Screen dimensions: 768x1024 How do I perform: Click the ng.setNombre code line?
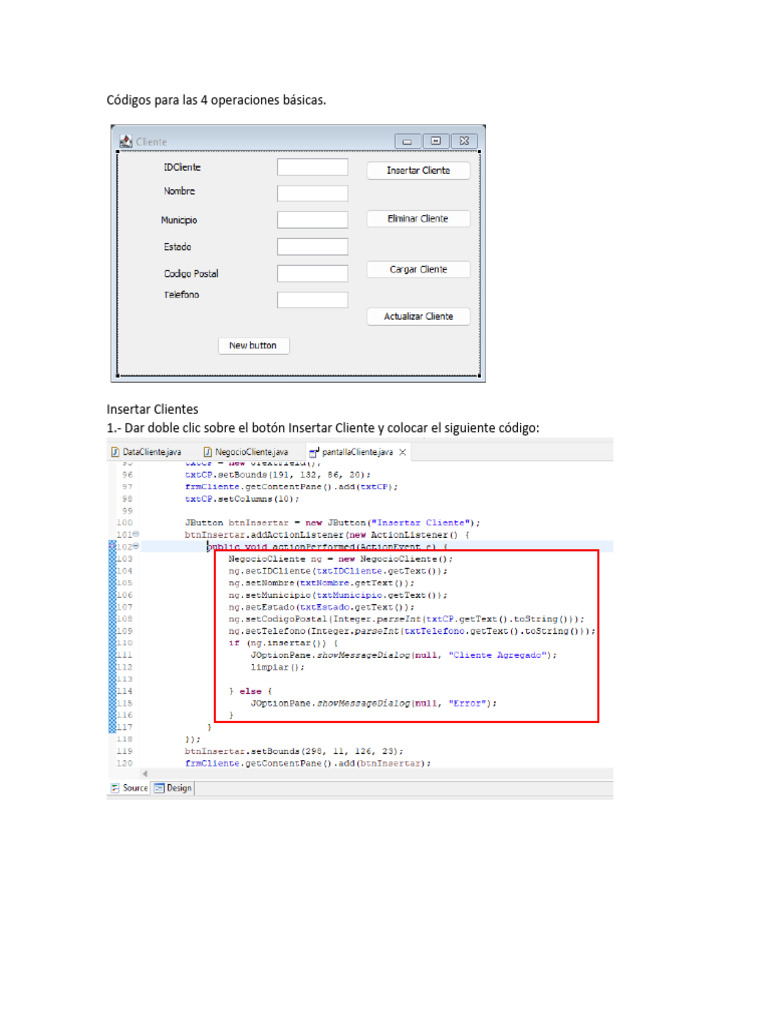click(x=321, y=583)
